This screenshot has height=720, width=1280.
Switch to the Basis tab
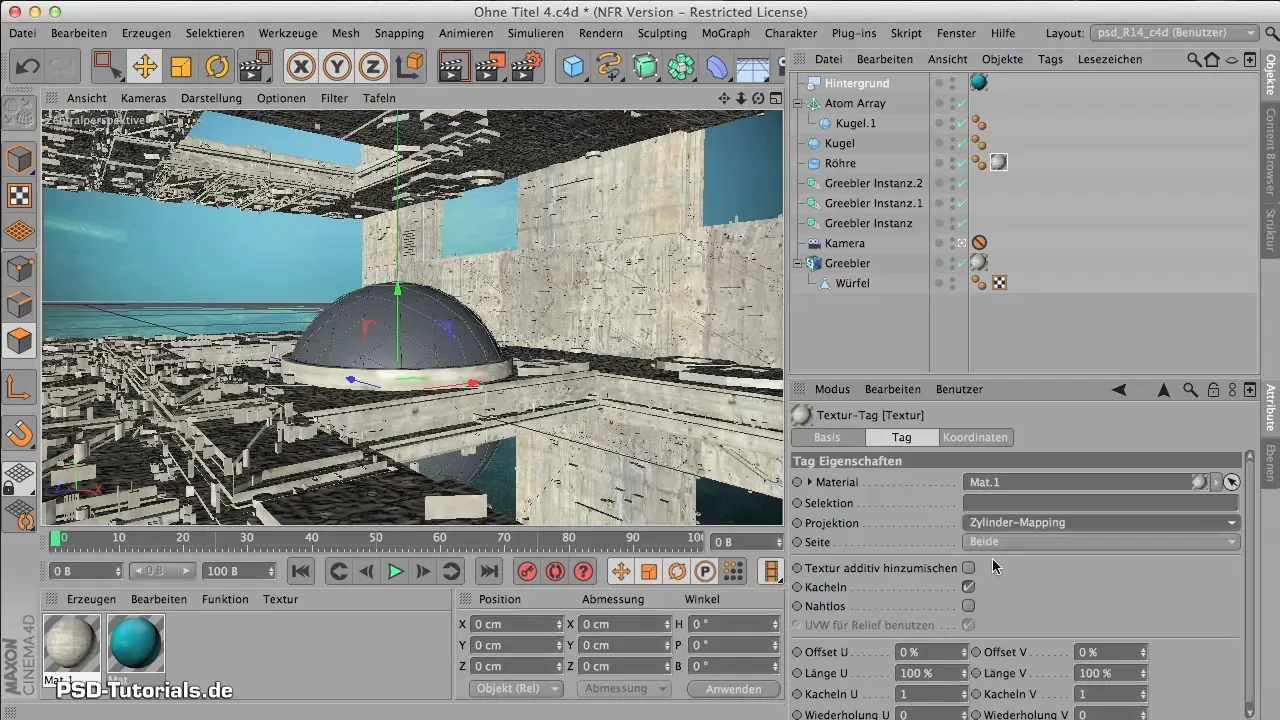[827, 437]
